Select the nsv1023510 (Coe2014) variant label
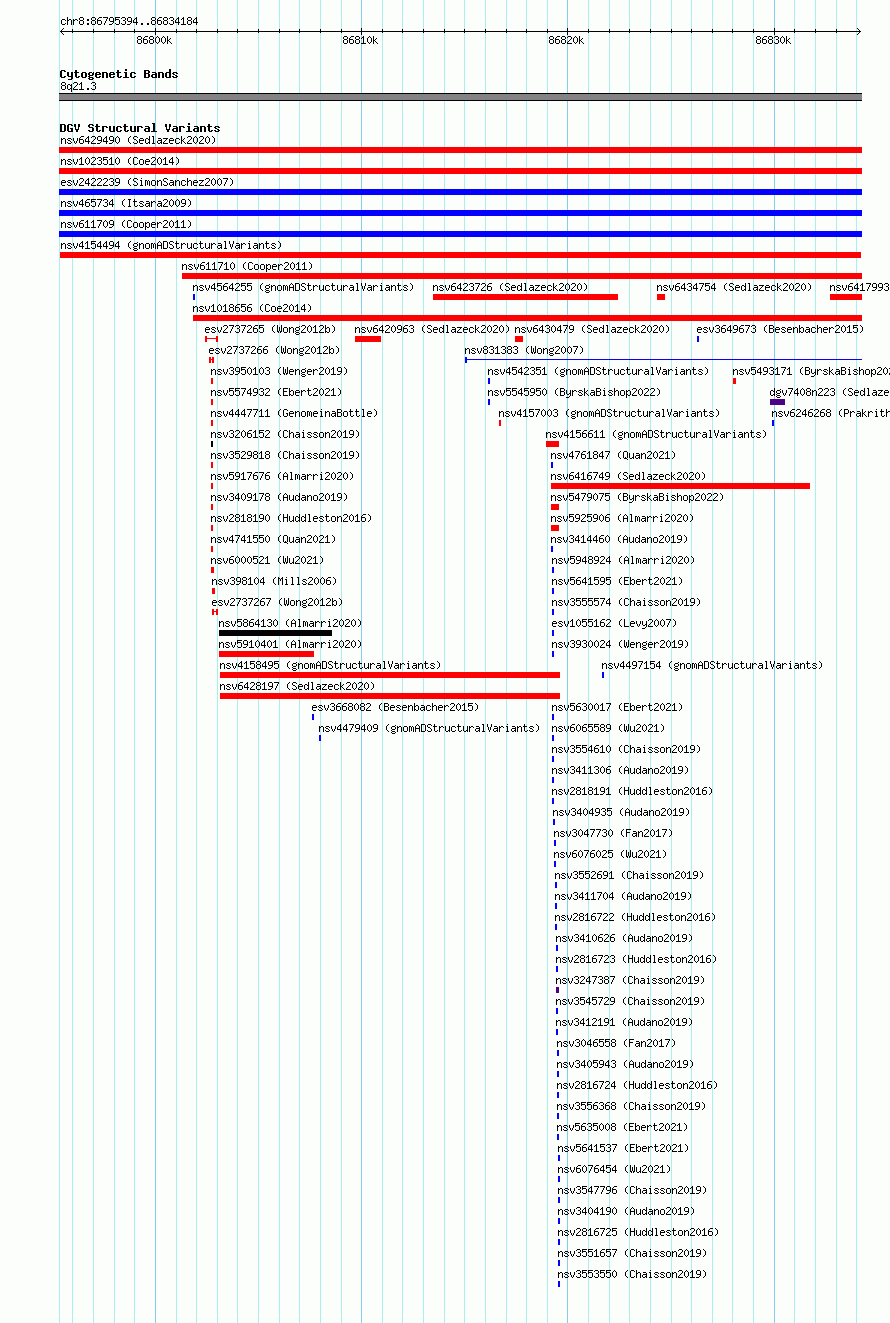890x1323 pixels. [x=120, y=162]
